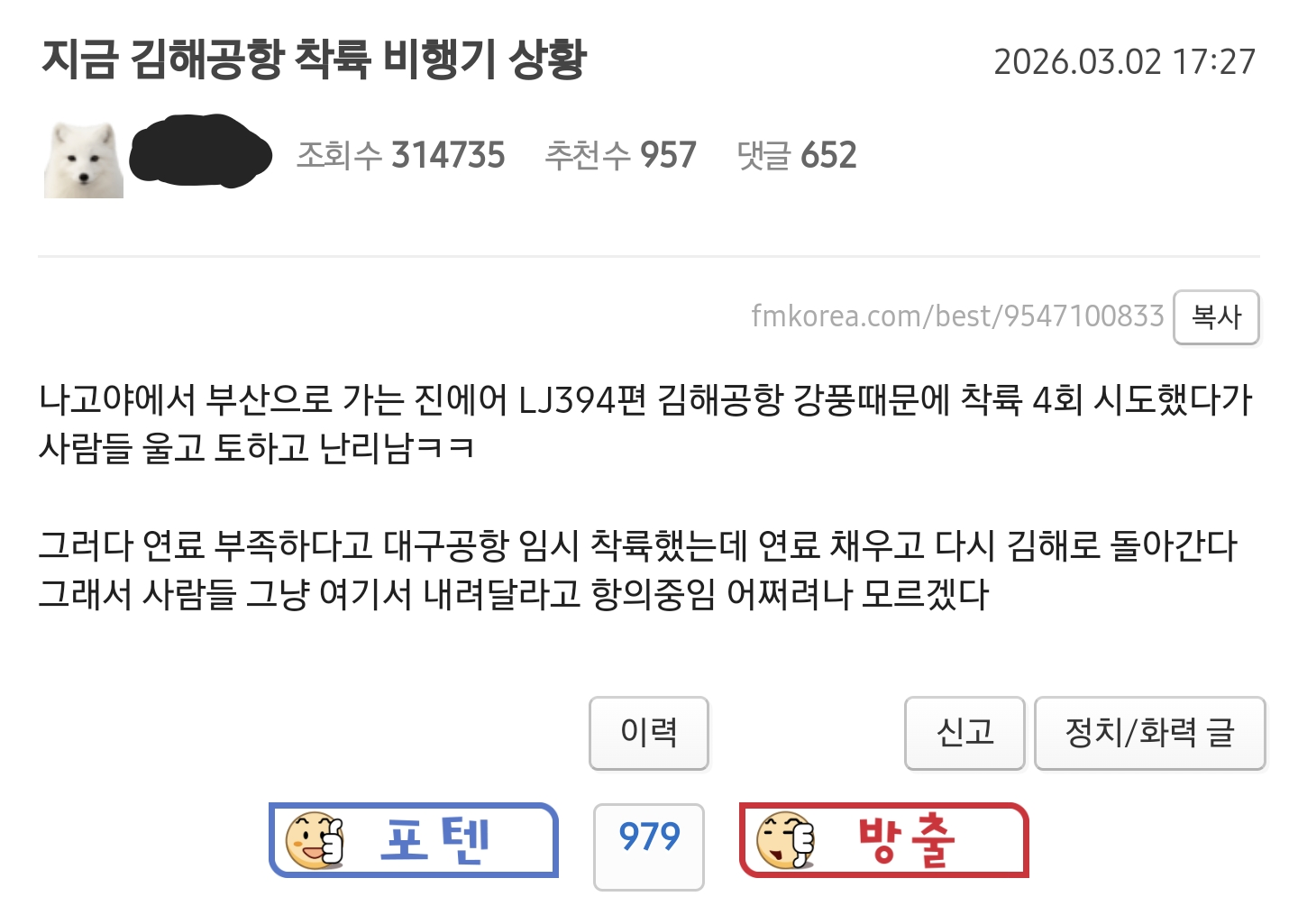1298x924 pixels.
Task: Downvote the post with 방출 label
Action: tap(884, 840)
